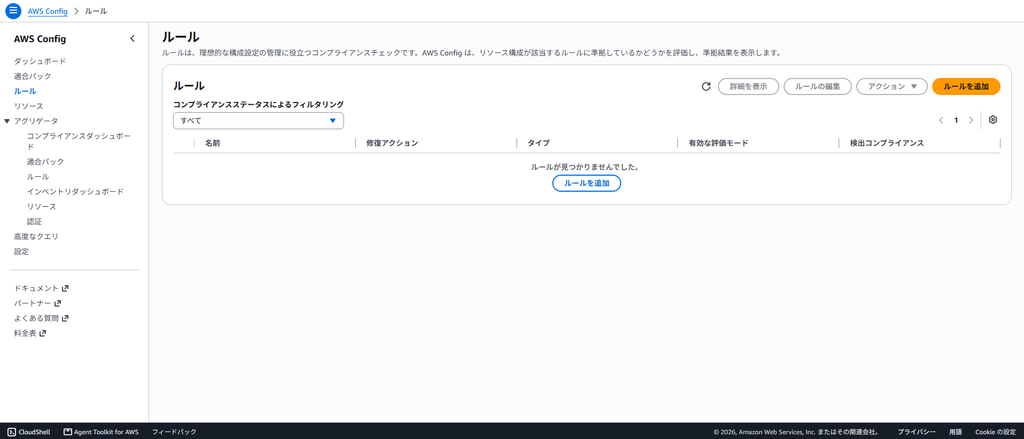Select 設定 in sidebar

point(22,252)
